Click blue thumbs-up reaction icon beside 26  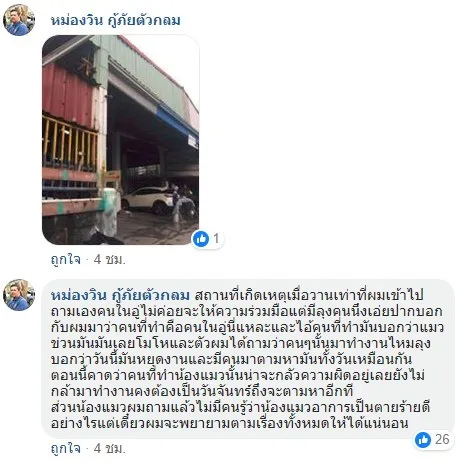[x=423, y=440]
